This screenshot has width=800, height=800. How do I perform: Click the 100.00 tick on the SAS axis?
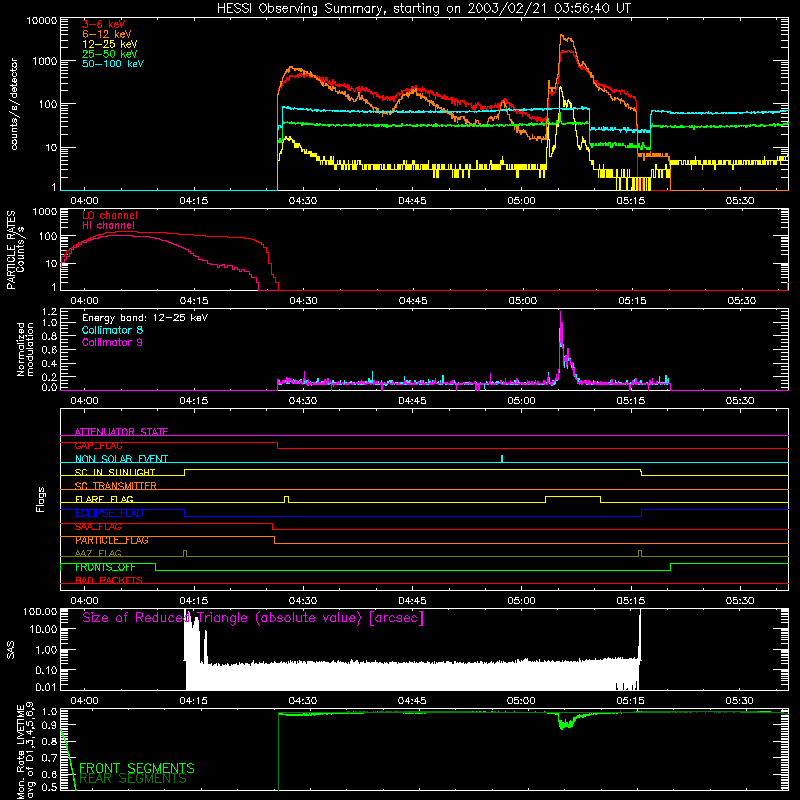click(x=40, y=611)
